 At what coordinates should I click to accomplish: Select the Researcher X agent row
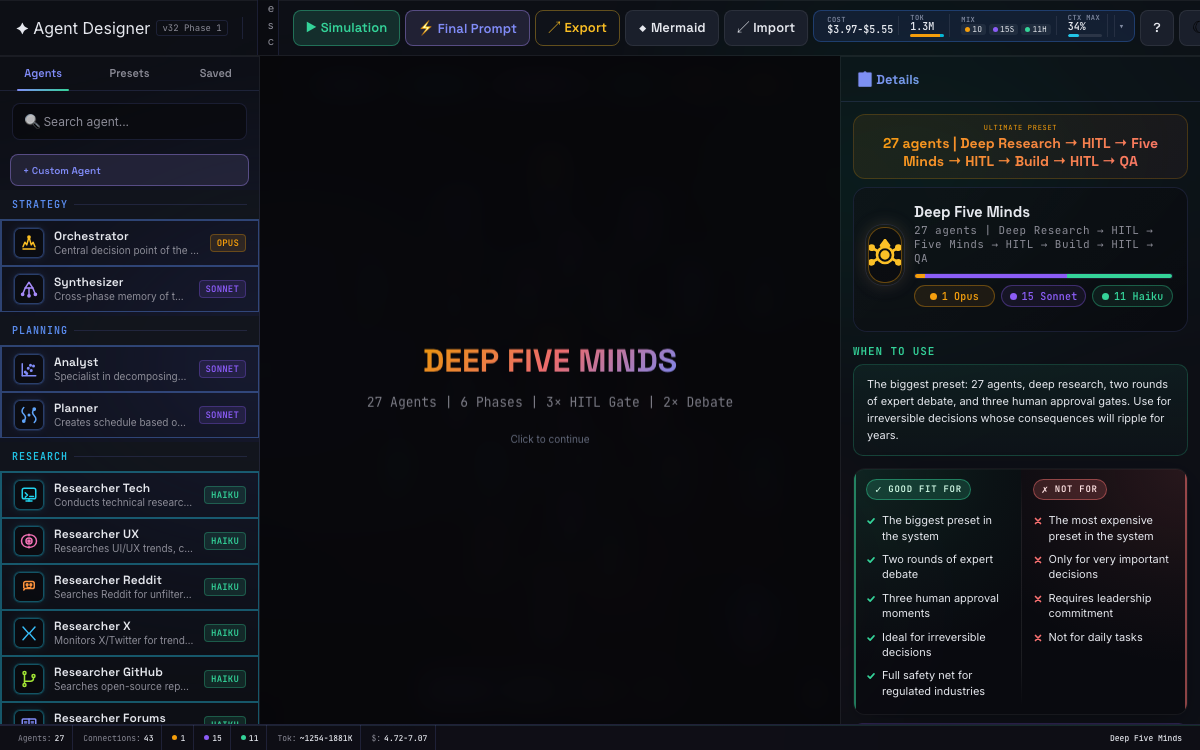[x=129, y=633]
